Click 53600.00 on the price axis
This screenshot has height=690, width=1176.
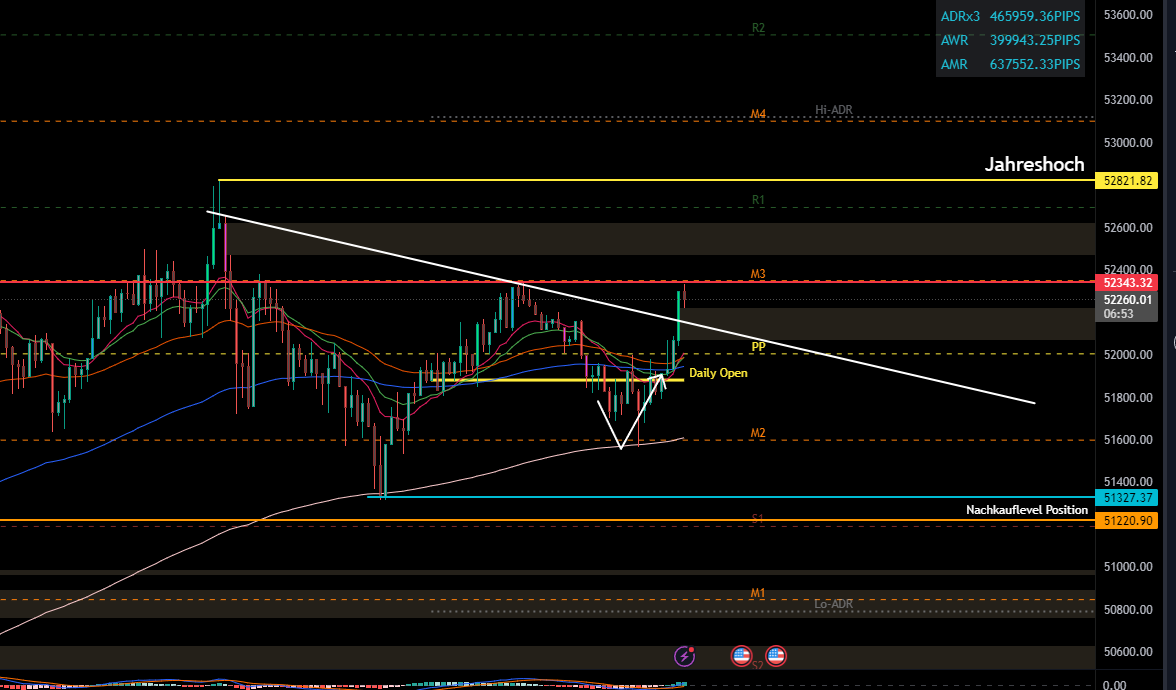pos(1128,15)
